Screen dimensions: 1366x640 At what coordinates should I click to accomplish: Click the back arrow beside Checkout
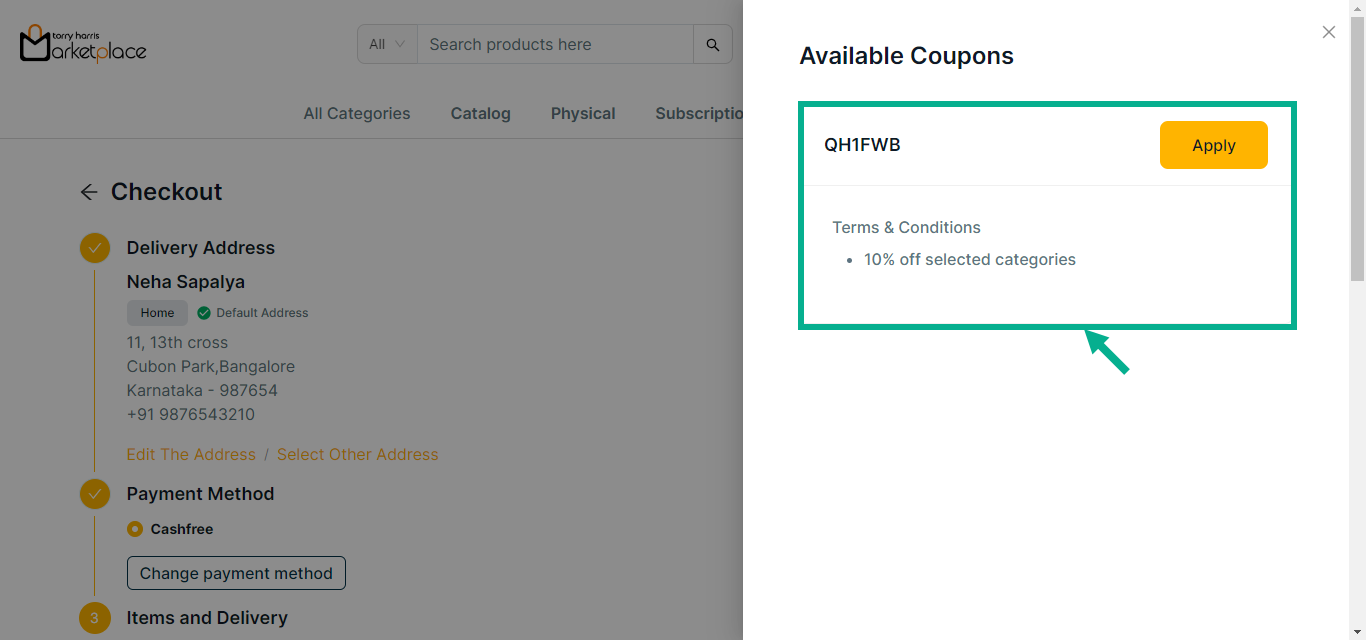pos(89,192)
